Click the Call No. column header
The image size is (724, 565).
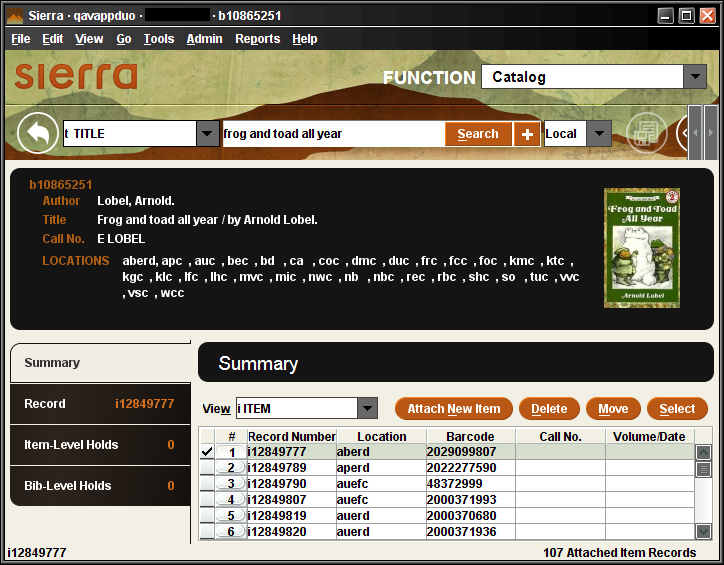(x=560, y=436)
